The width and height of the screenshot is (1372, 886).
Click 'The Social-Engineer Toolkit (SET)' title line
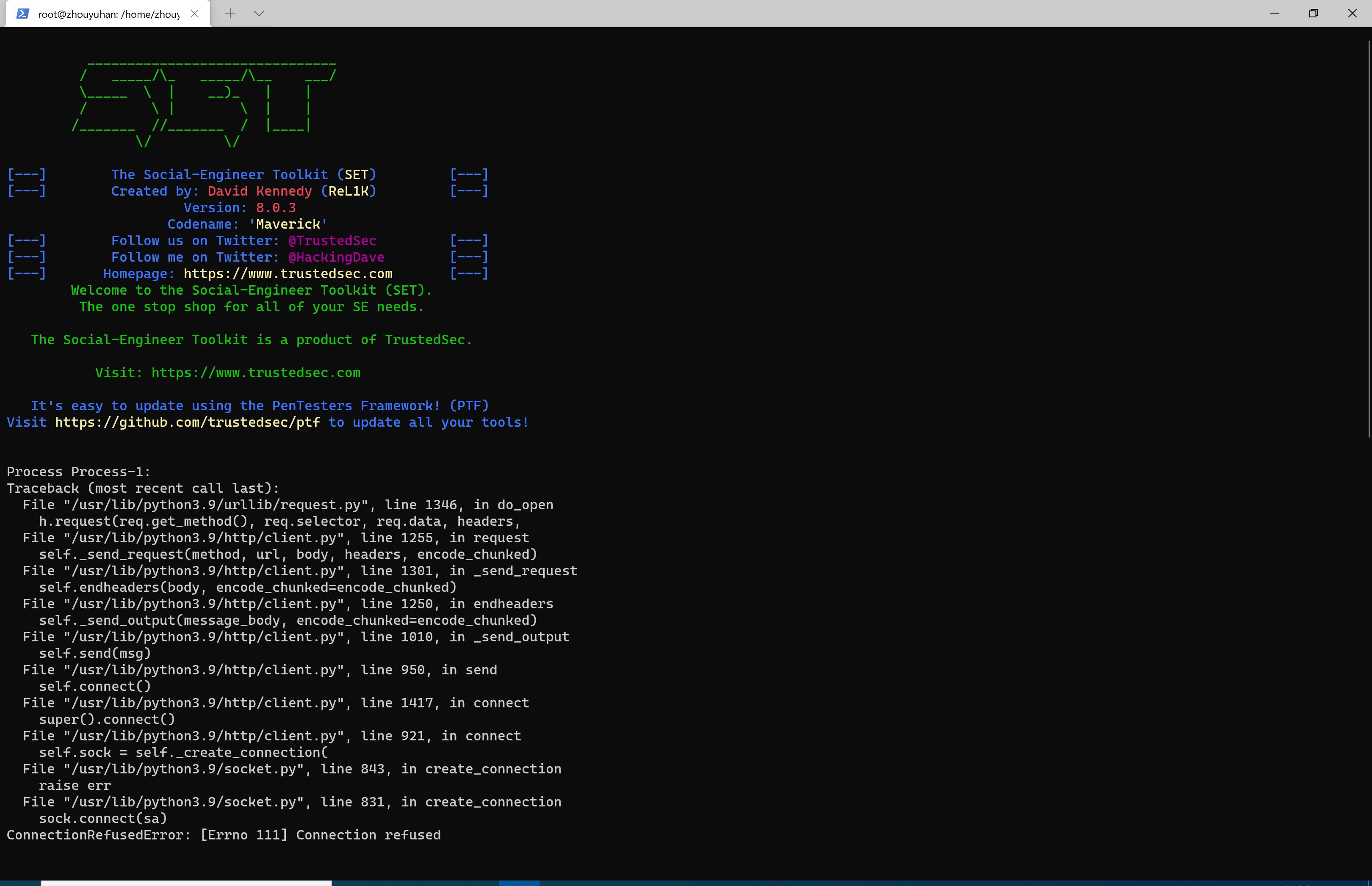point(243,174)
